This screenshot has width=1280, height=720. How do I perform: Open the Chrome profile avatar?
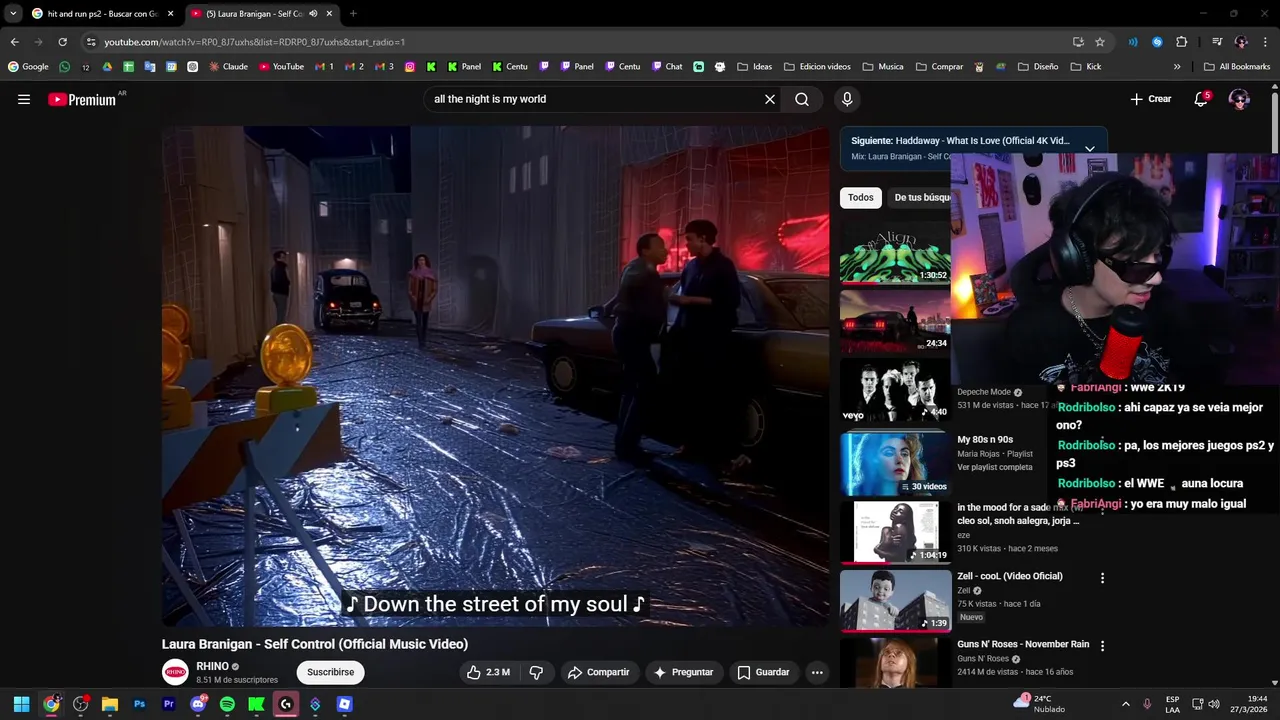(x=1241, y=42)
